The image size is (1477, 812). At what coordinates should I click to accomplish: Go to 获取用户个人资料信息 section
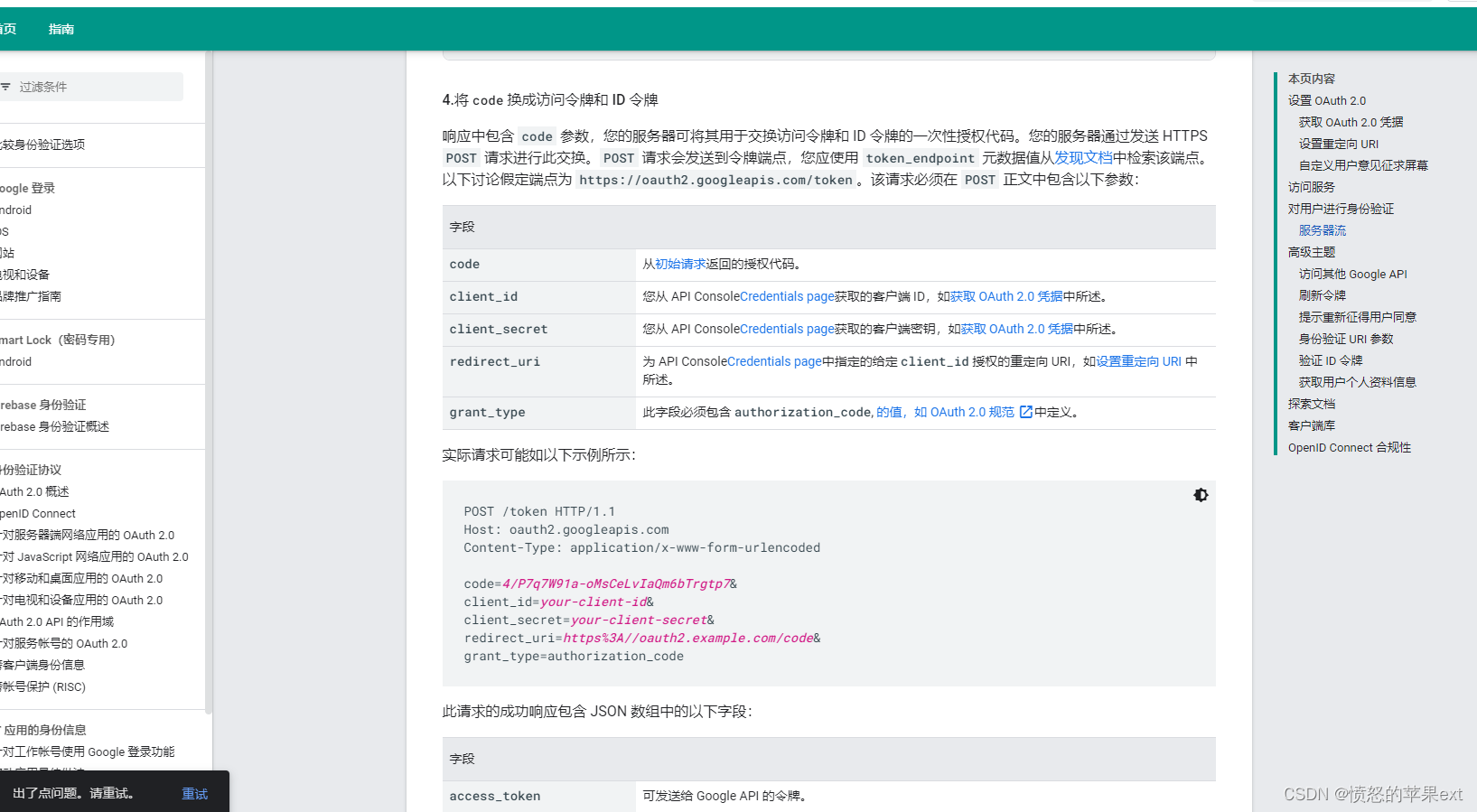pyautogui.click(x=1358, y=382)
